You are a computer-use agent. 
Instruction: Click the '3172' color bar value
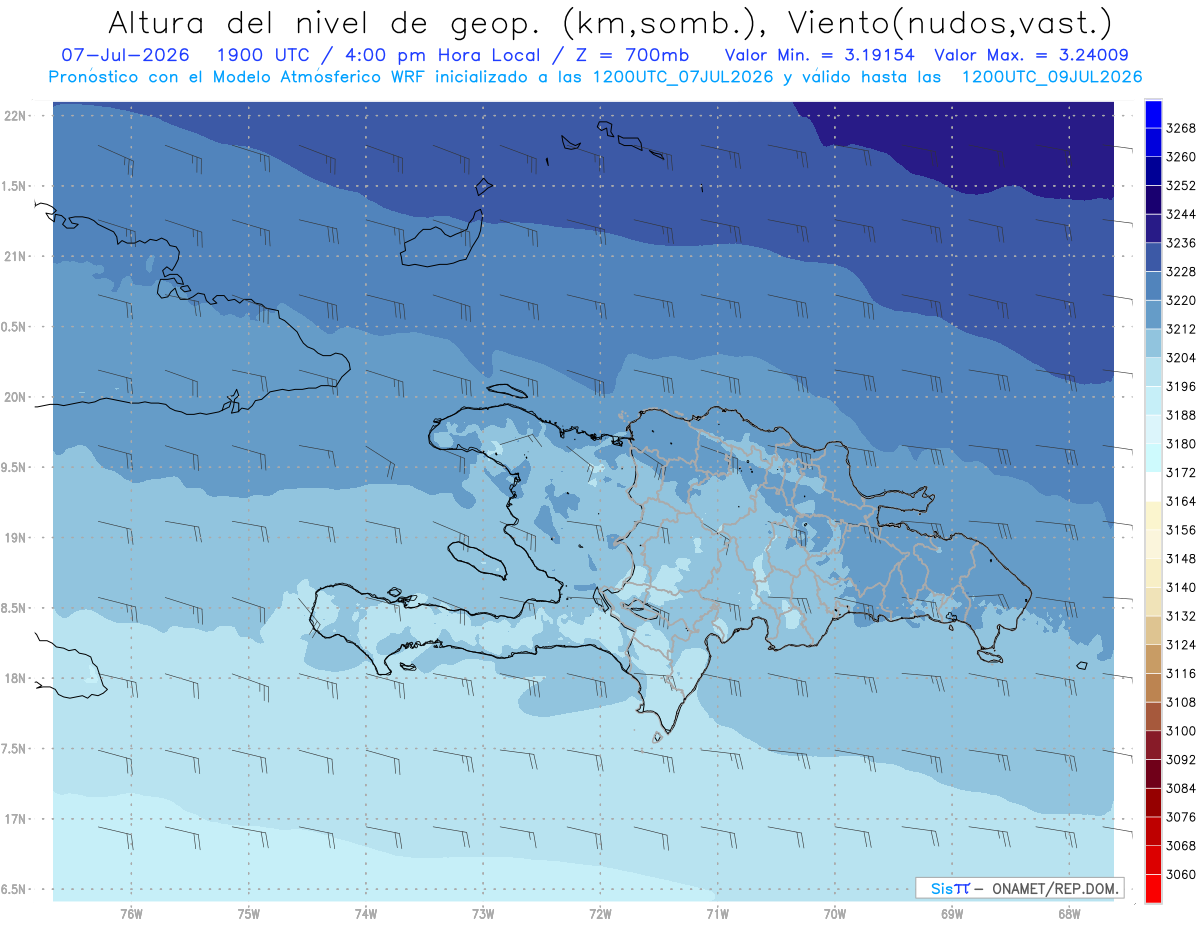coord(1181,473)
